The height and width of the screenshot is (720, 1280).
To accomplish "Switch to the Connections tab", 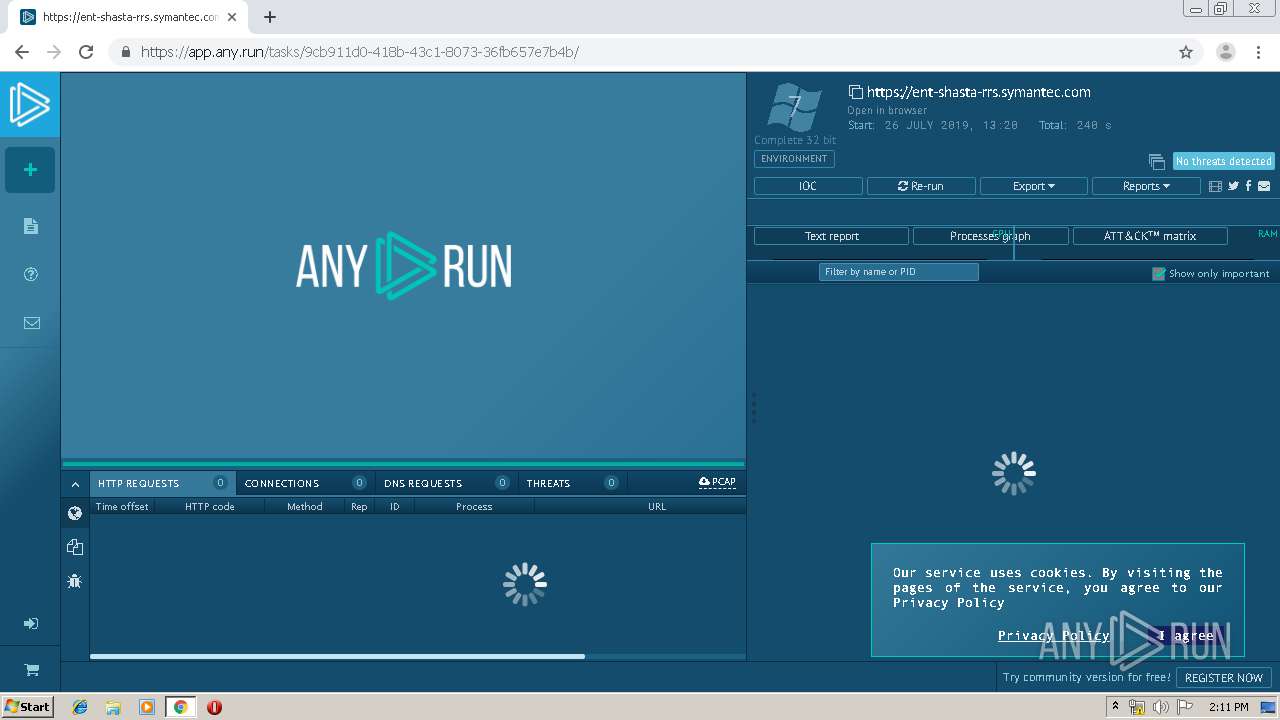I will 305,483.
